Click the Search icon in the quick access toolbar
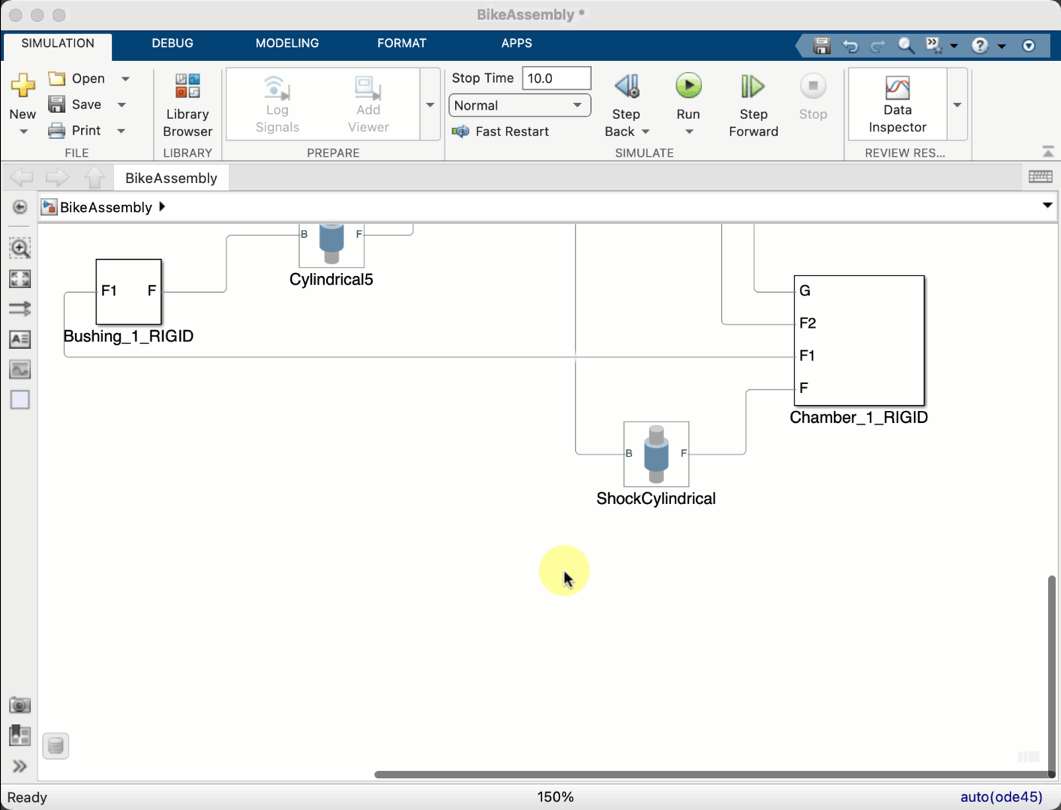Viewport: 1061px width, 810px height. pyautogui.click(x=905, y=45)
